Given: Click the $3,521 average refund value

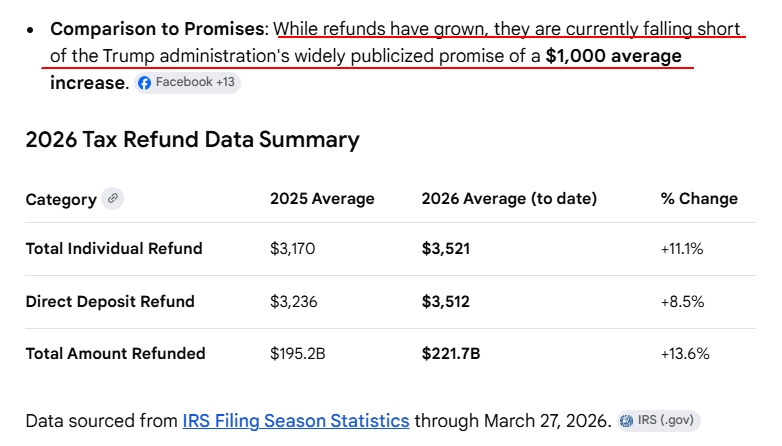Looking at the screenshot, I should click(x=446, y=249).
